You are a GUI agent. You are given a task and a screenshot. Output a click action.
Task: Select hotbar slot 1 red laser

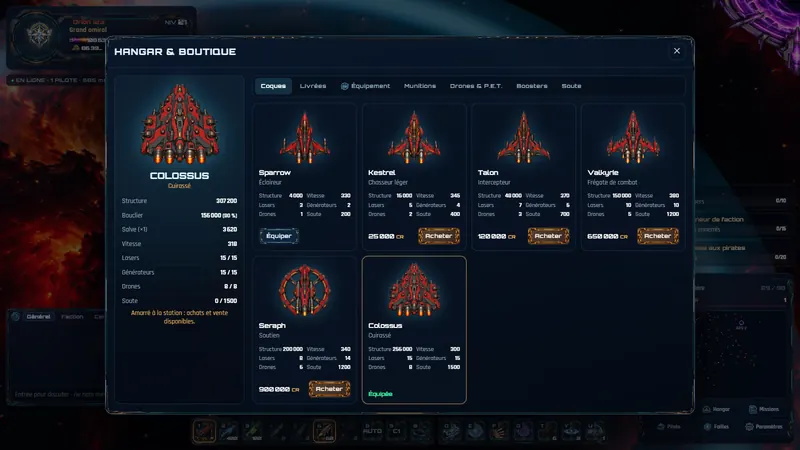tap(204, 431)
